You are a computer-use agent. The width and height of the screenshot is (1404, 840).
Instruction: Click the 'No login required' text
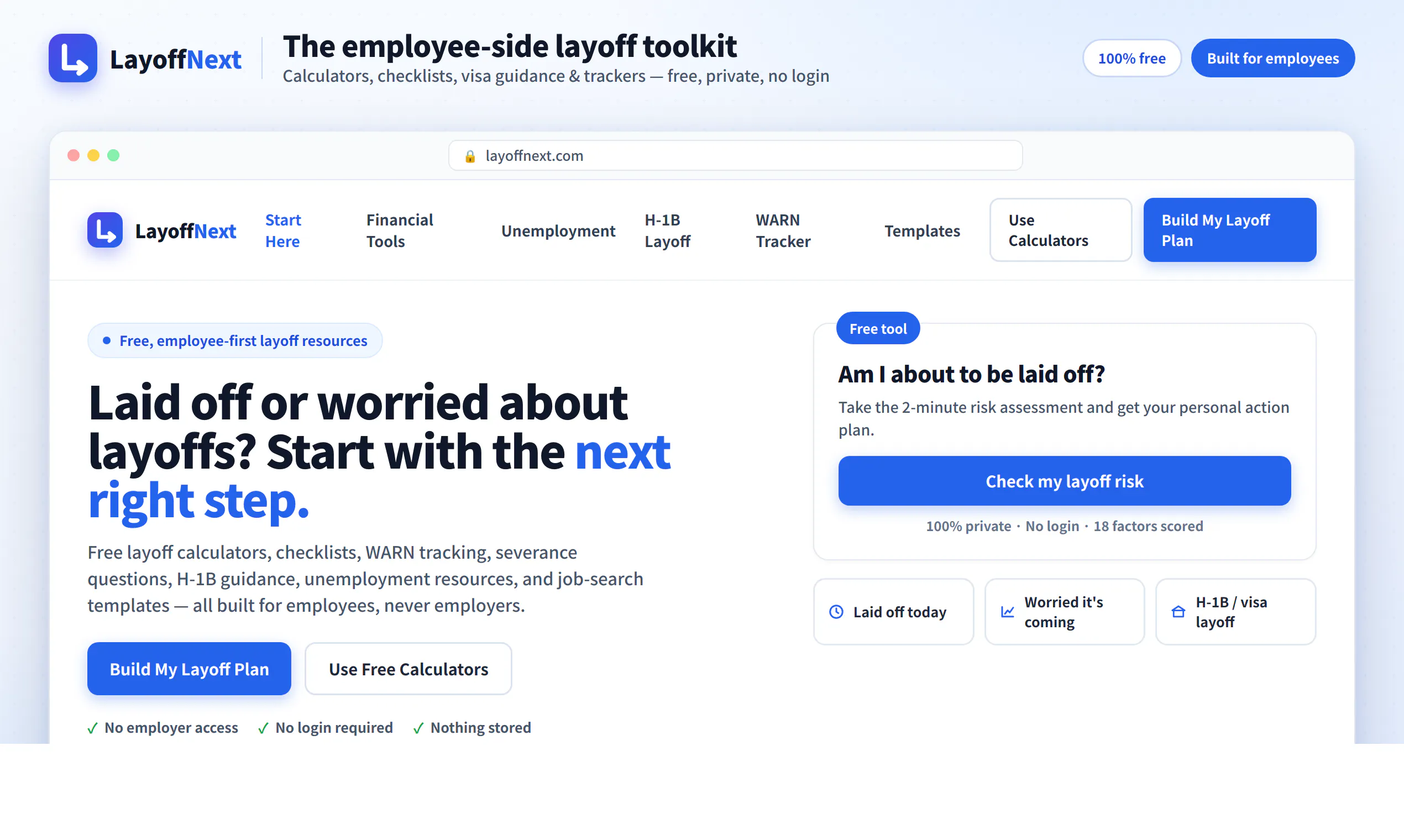pos(334,727)
